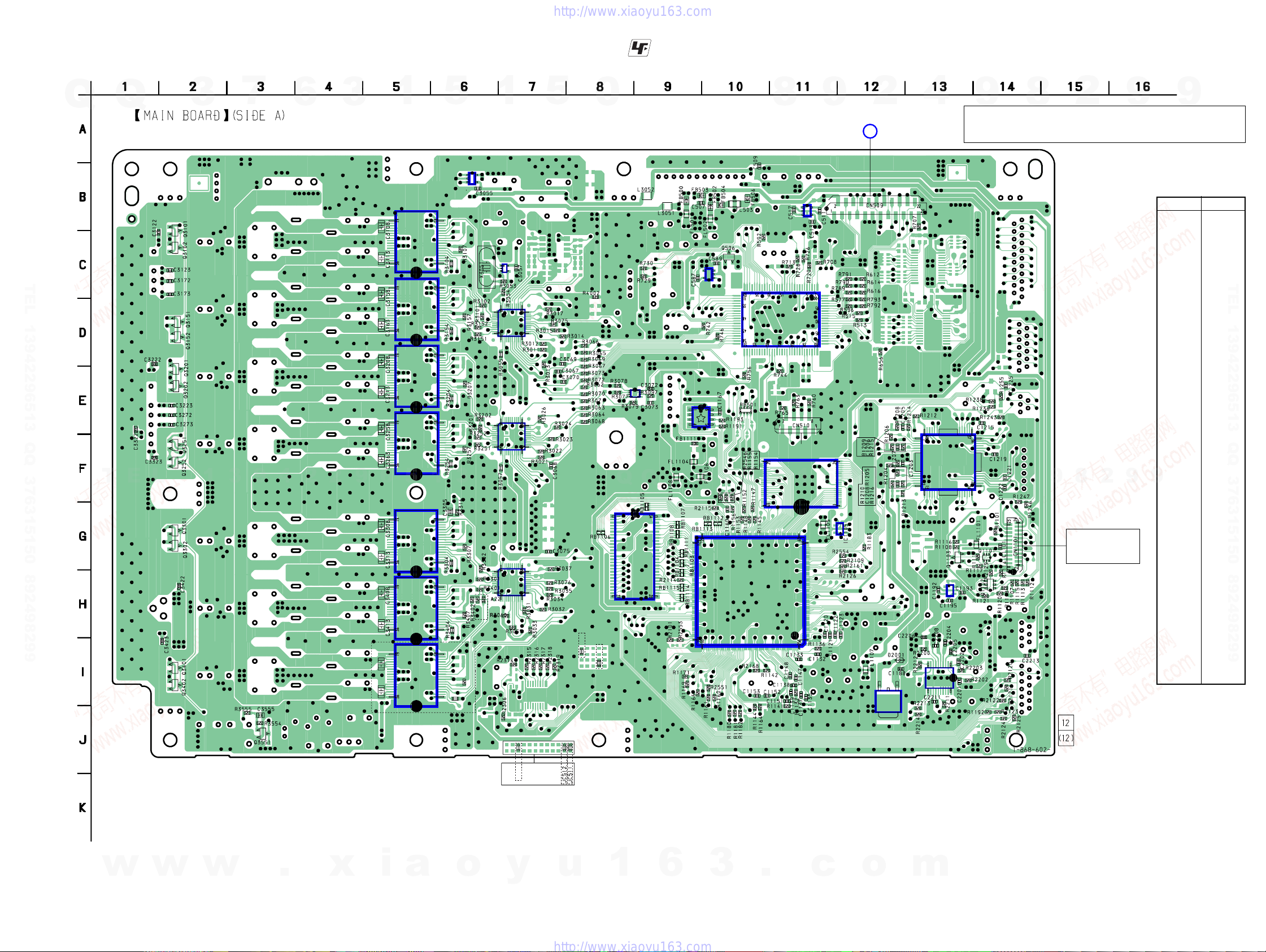Click component label R791

click(x=845, y=275)
